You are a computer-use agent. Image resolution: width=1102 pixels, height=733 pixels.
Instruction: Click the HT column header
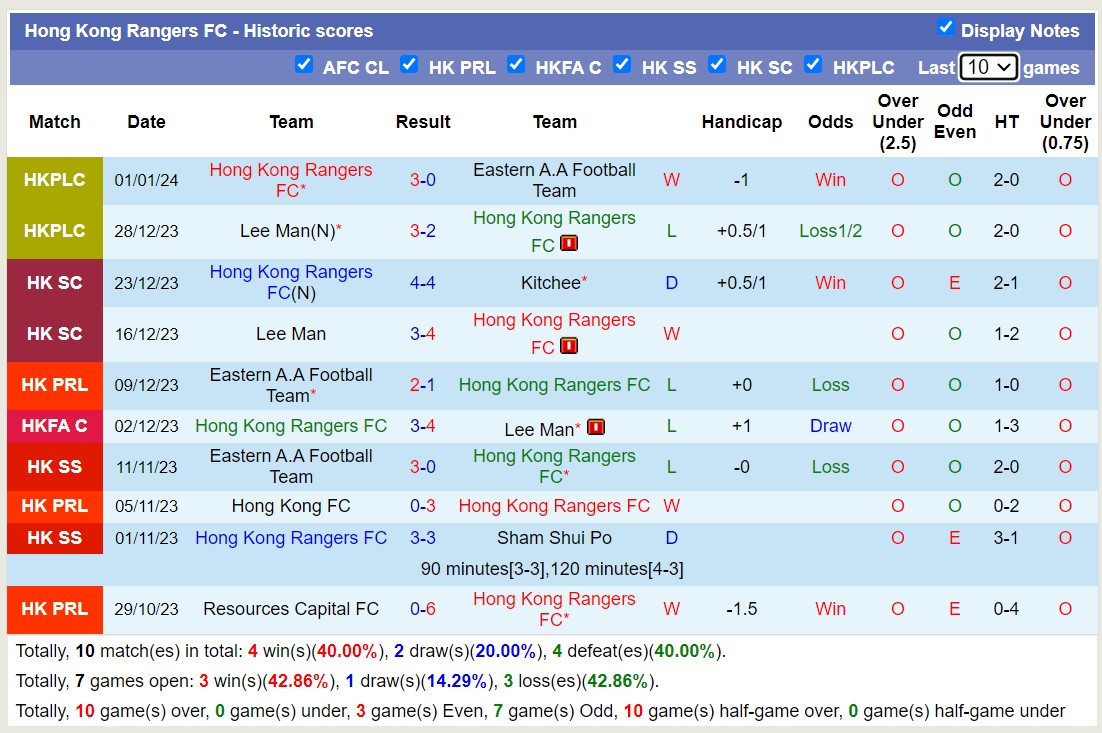pyautogui.click(x=1006, y=122)
